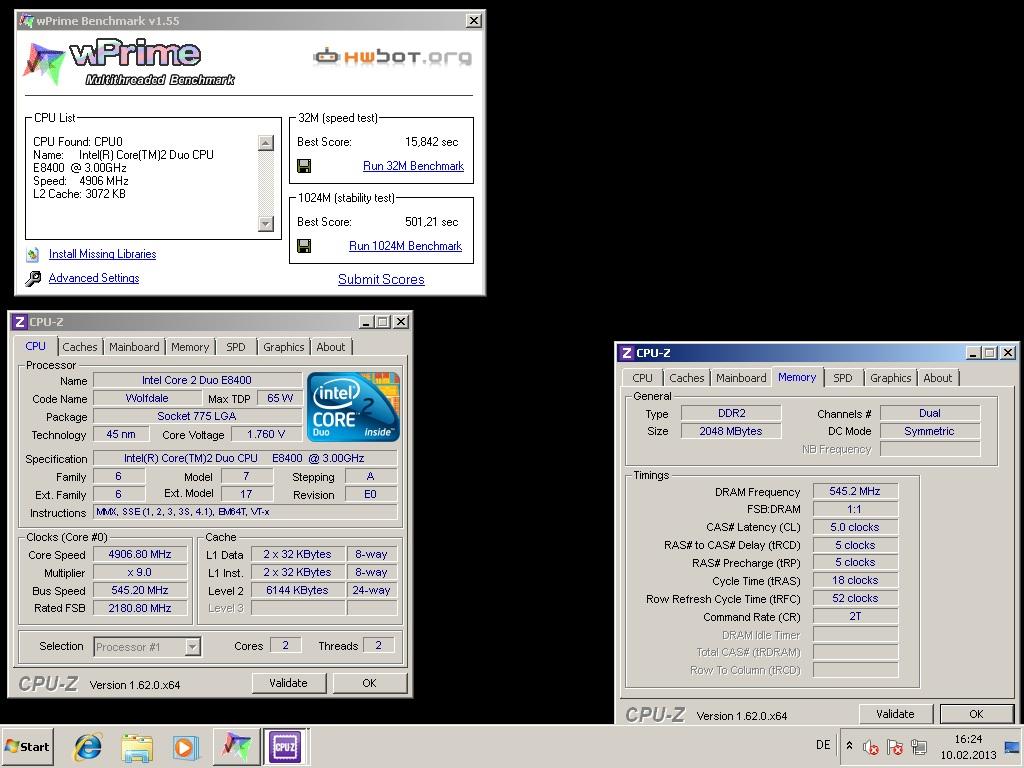Show hidden tray icons arrow
Image resolution: width=1024 pixels, height=768 pixels.
pyautogui.click(x=849, y=745)
